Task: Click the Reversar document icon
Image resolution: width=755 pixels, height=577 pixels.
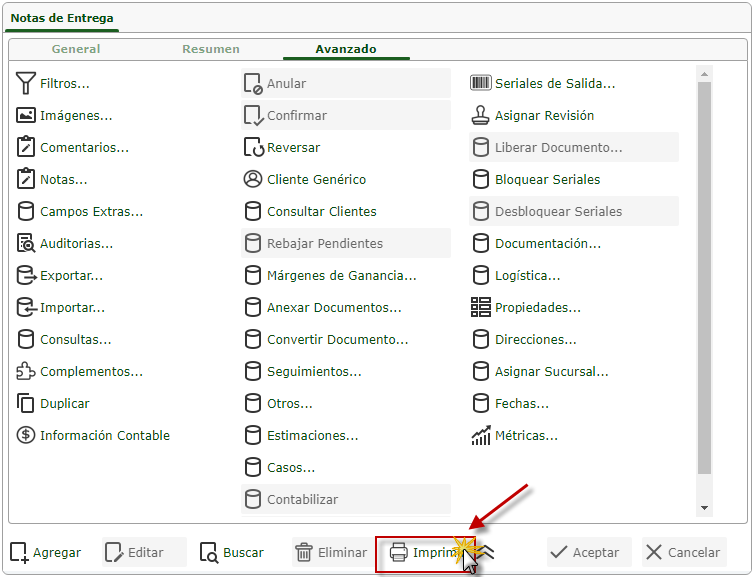Action: (x=253, y=147)
